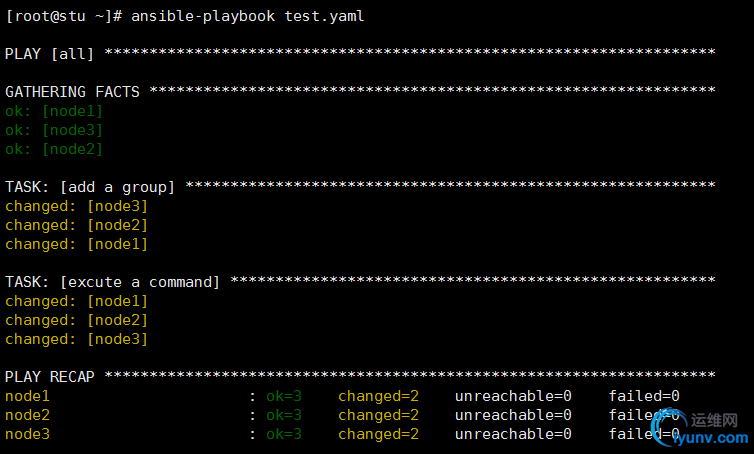Select changed: [node1] under add a group
The width and height of the screenshot is (754, 454).
(76, 244)
